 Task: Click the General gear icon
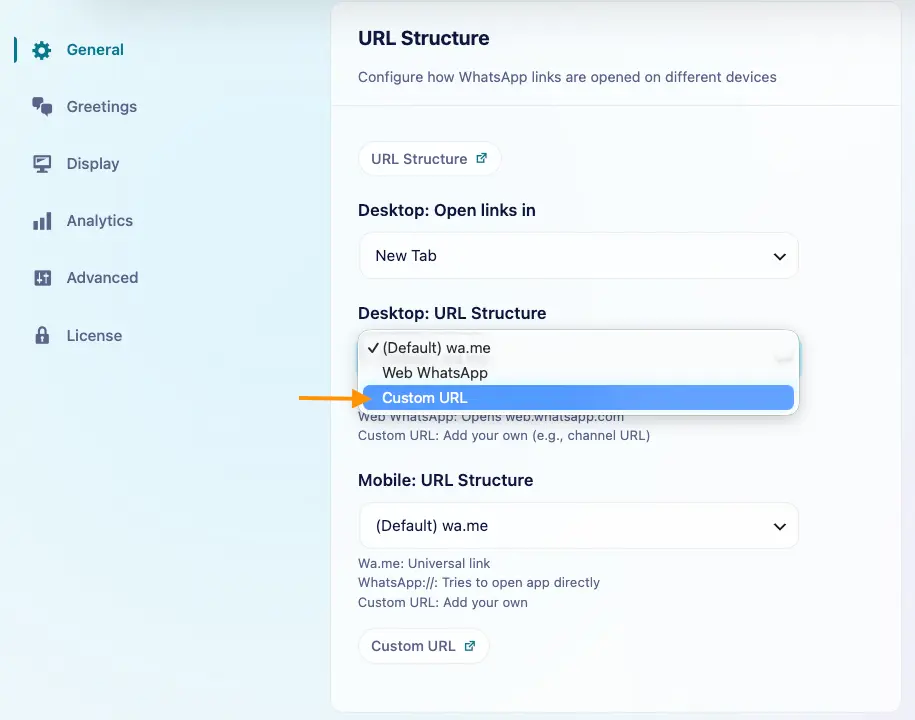point(41,50)
